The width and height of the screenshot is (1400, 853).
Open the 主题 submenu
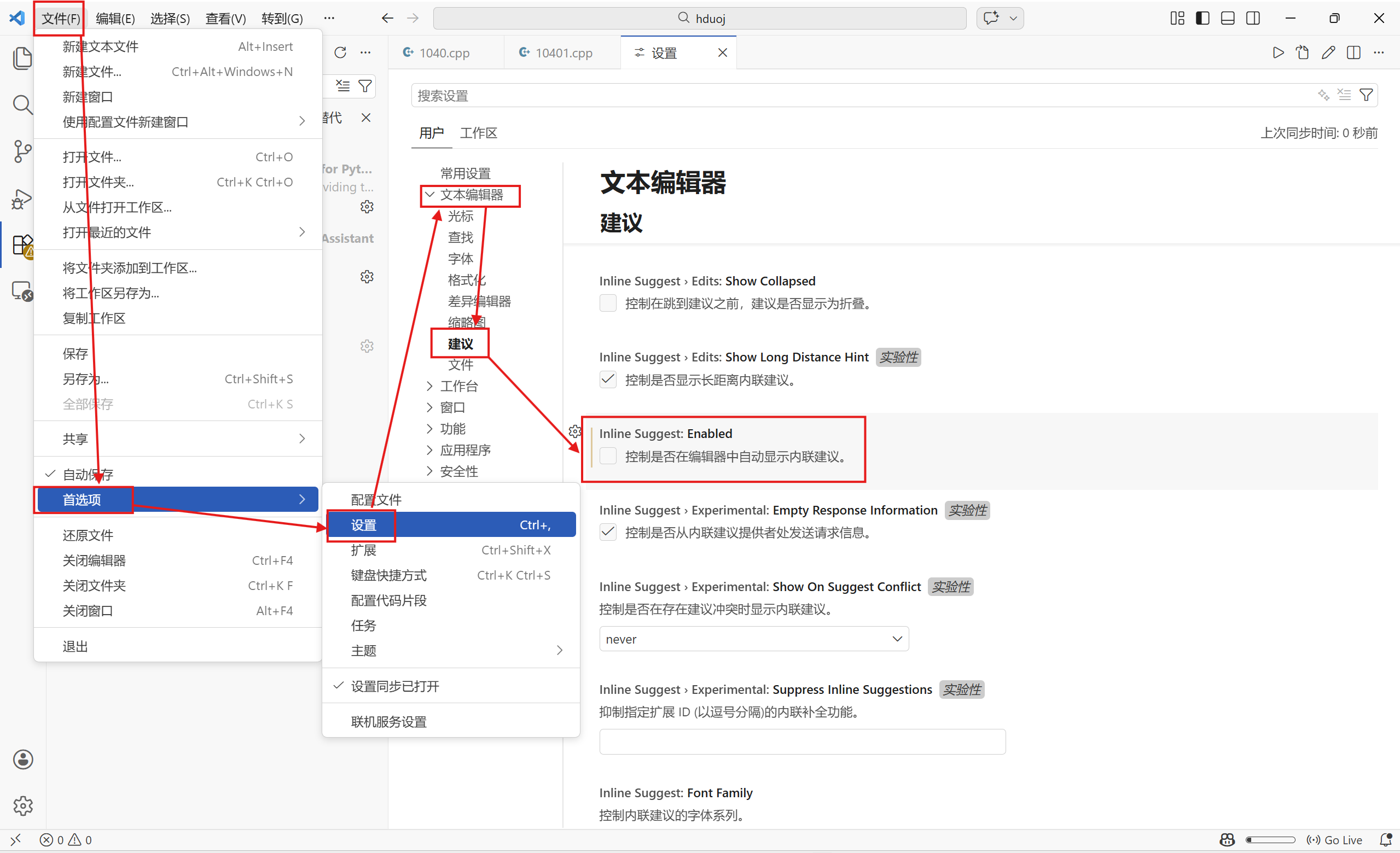pyautogui.click(x=451, y=650)
